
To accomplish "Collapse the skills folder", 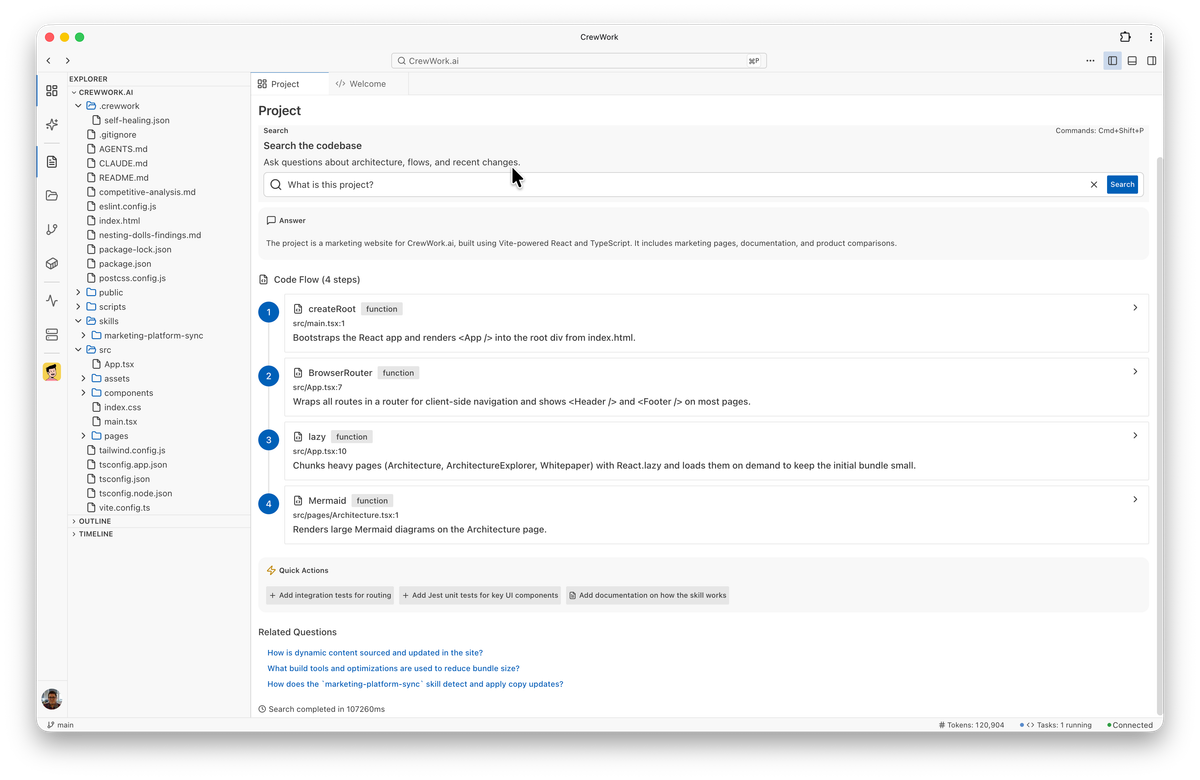I will tap(78, 322).
